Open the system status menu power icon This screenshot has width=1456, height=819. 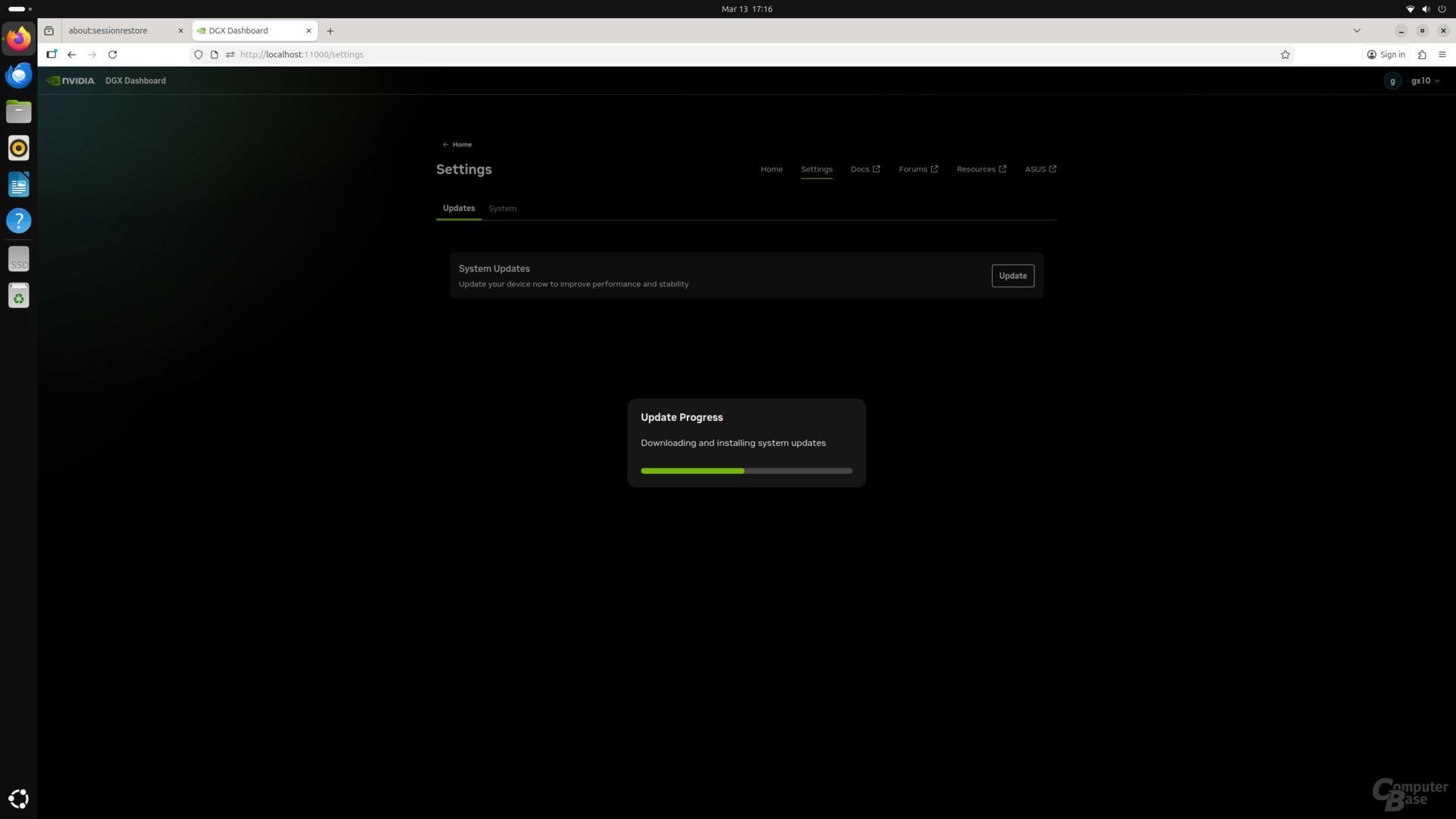(x=1442, y=9)
